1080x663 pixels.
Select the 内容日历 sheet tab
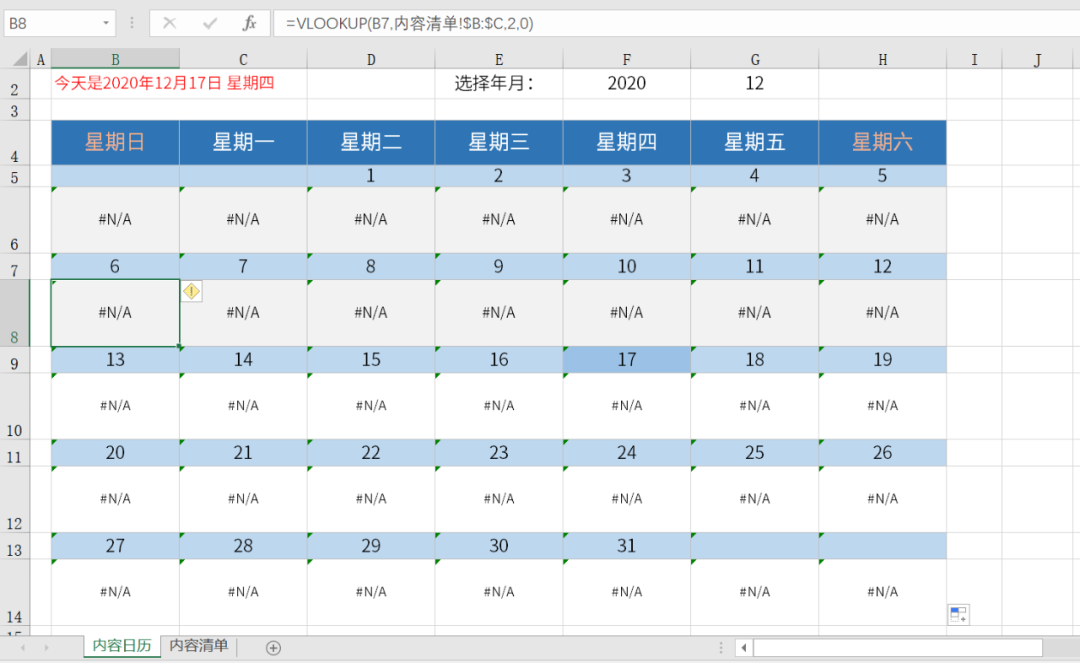point(122,645)
